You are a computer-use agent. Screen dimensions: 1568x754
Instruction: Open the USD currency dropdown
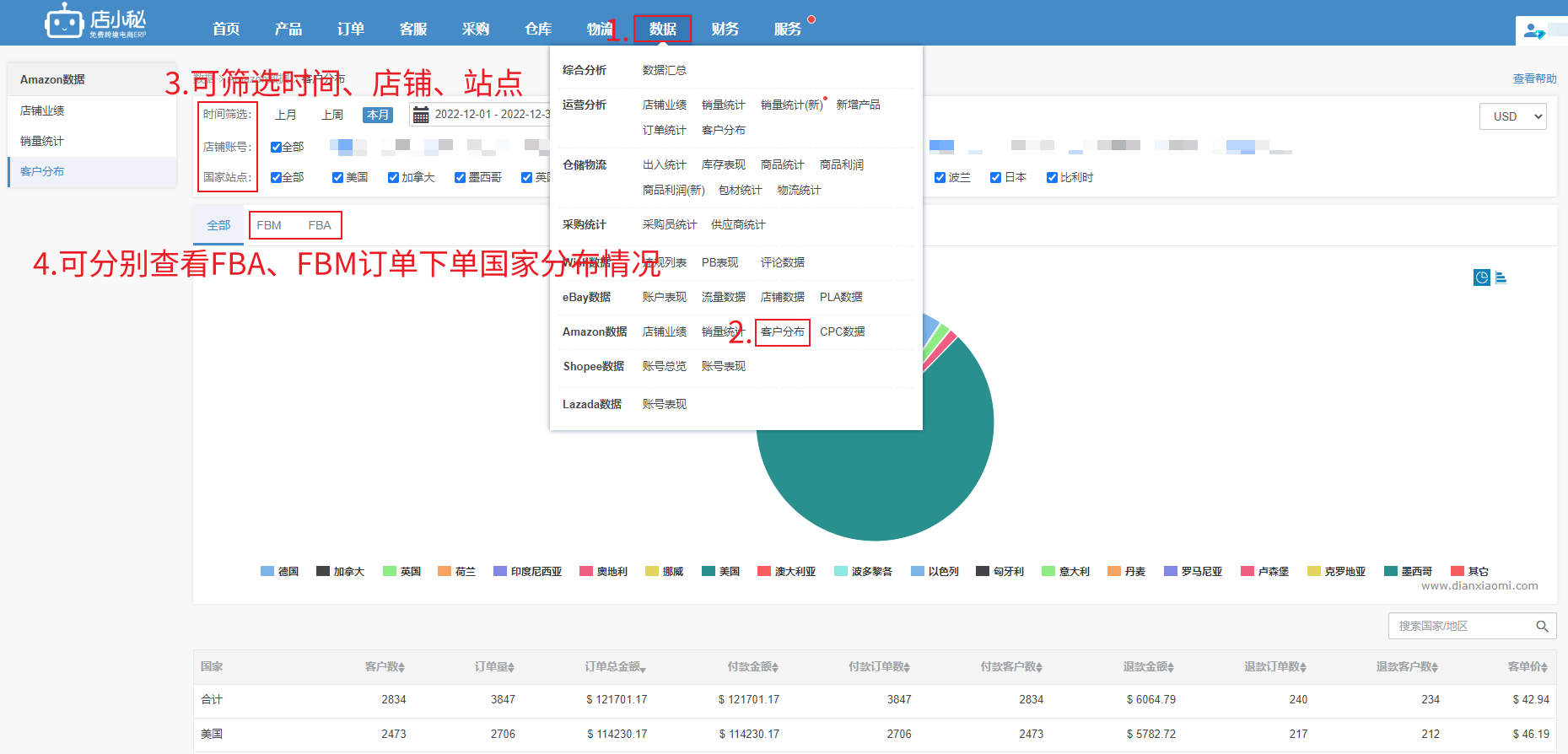[x=1513, y=116]
